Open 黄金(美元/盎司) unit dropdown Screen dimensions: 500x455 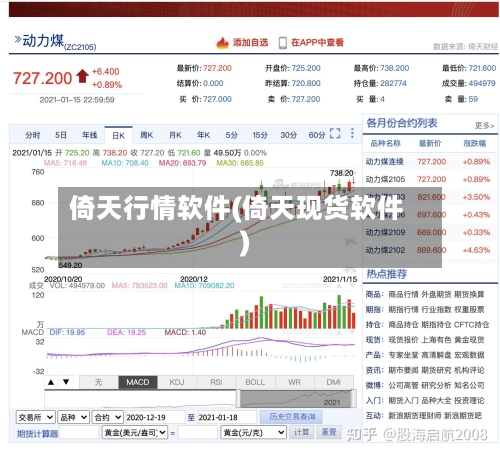pos(135,433)
